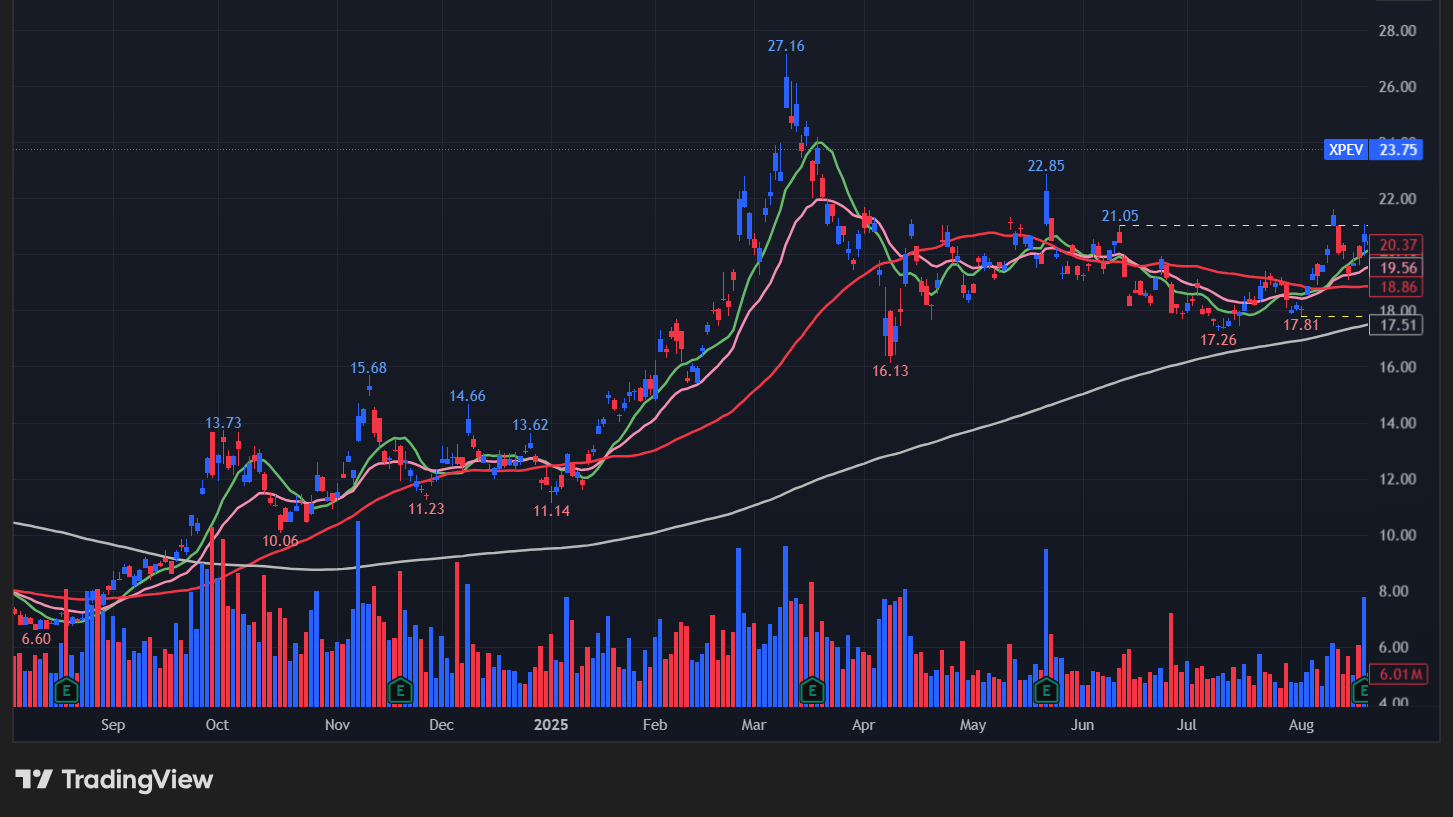Click the 26.00 price axis tick

[x=1396, y=87]
